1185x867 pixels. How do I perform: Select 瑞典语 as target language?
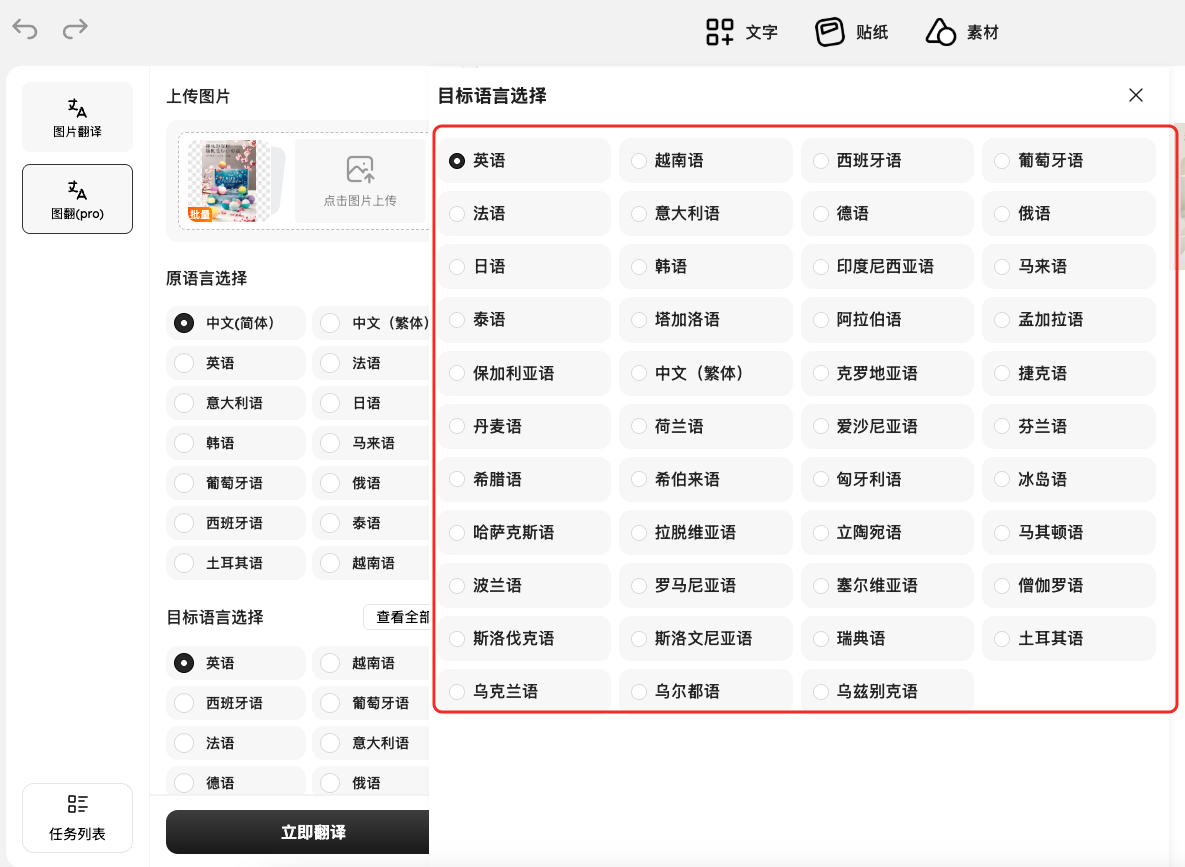(887, 638)
